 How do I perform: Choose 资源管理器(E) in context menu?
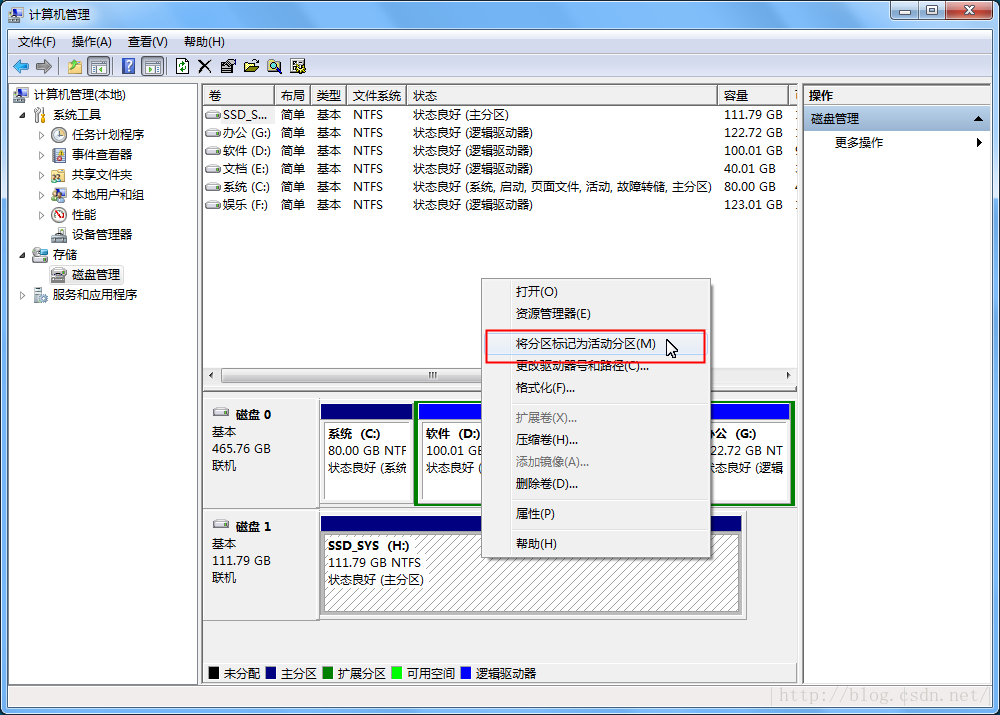(596, 314)
